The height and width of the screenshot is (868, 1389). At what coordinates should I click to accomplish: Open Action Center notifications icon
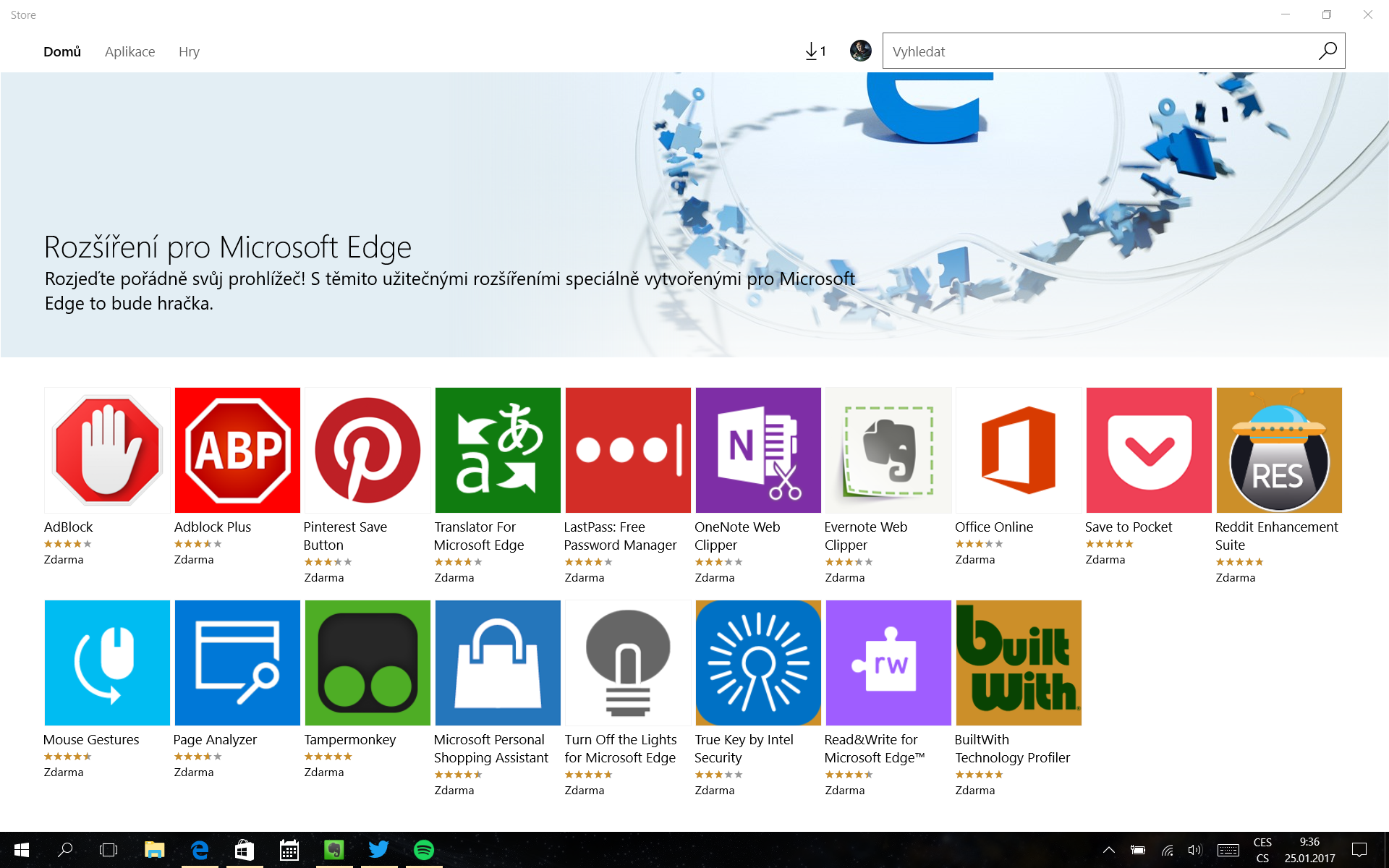pos(1359,850)
